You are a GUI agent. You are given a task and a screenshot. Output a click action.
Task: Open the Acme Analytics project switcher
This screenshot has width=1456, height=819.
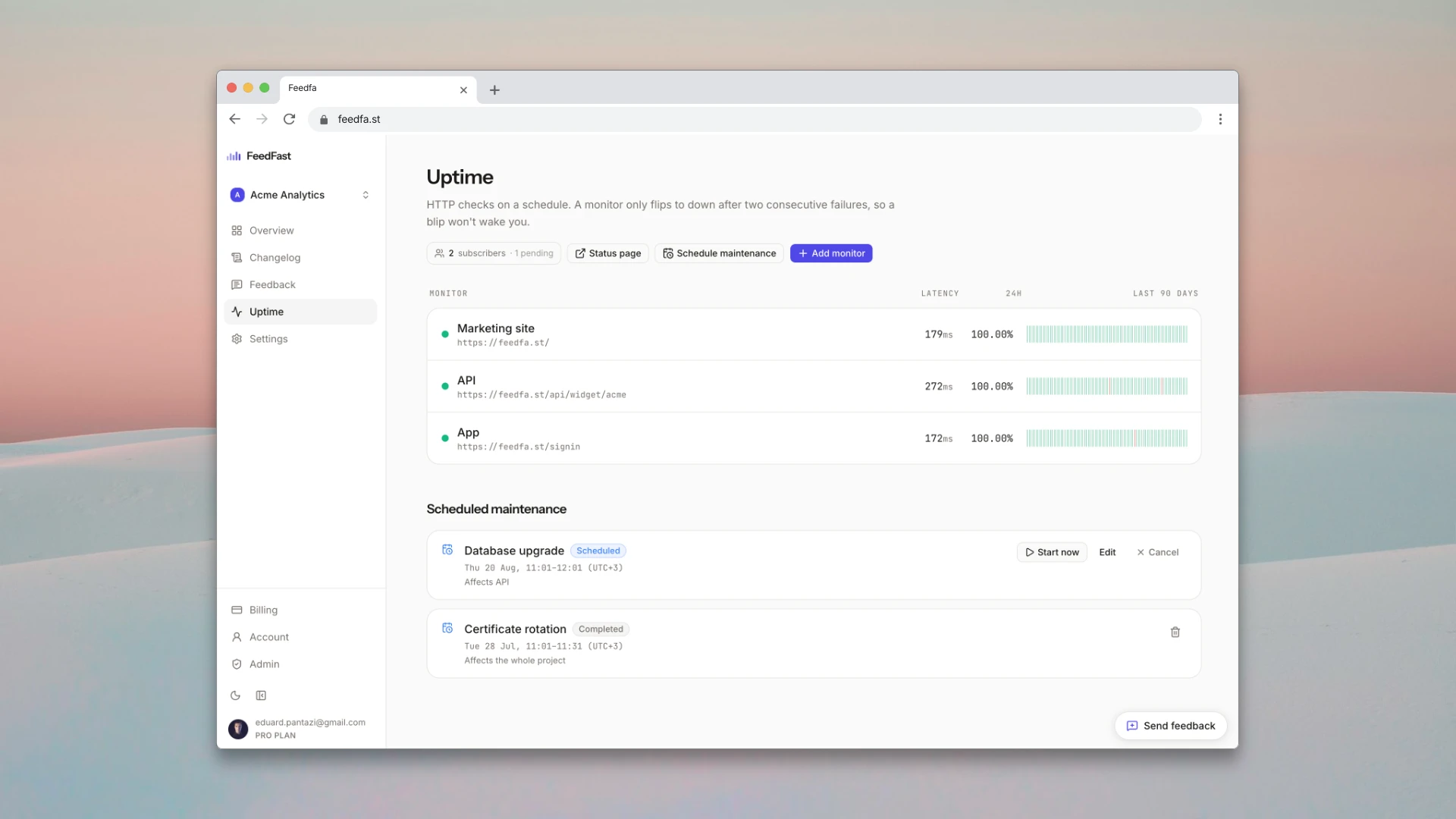(300, 195)
